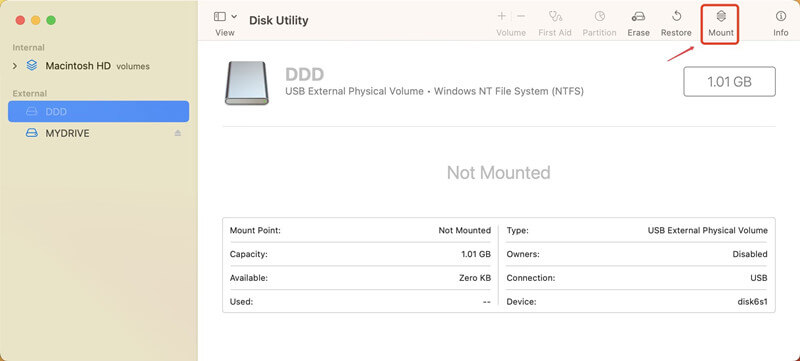The height and width of the screenshot is (361, 800).
Task: Expand the Macintosh HD disclosure arrow
Action: (x=15, y=66)
